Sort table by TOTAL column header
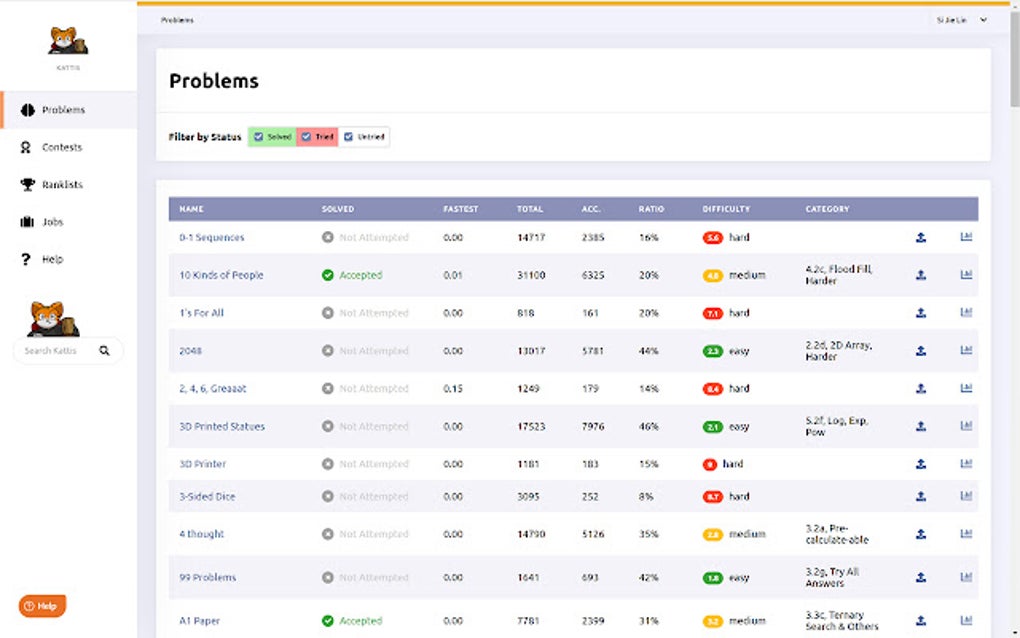 [530, 209]
